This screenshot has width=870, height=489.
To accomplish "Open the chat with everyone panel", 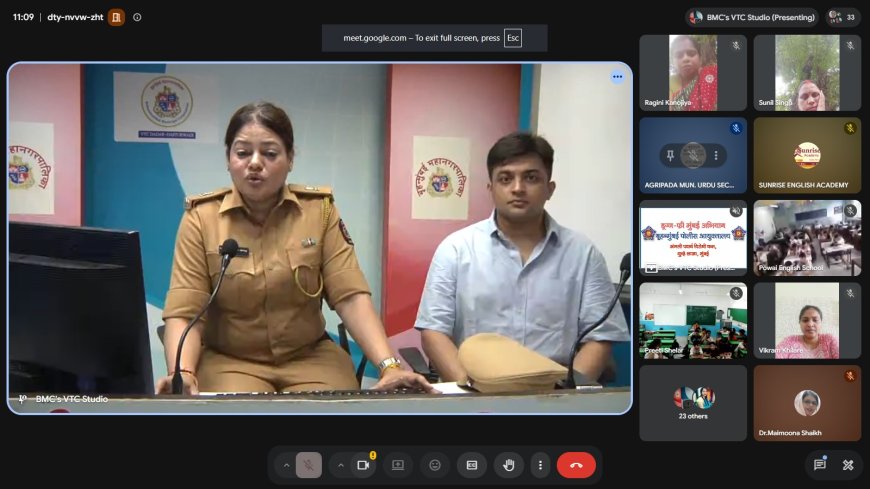I will click(820, 465).
